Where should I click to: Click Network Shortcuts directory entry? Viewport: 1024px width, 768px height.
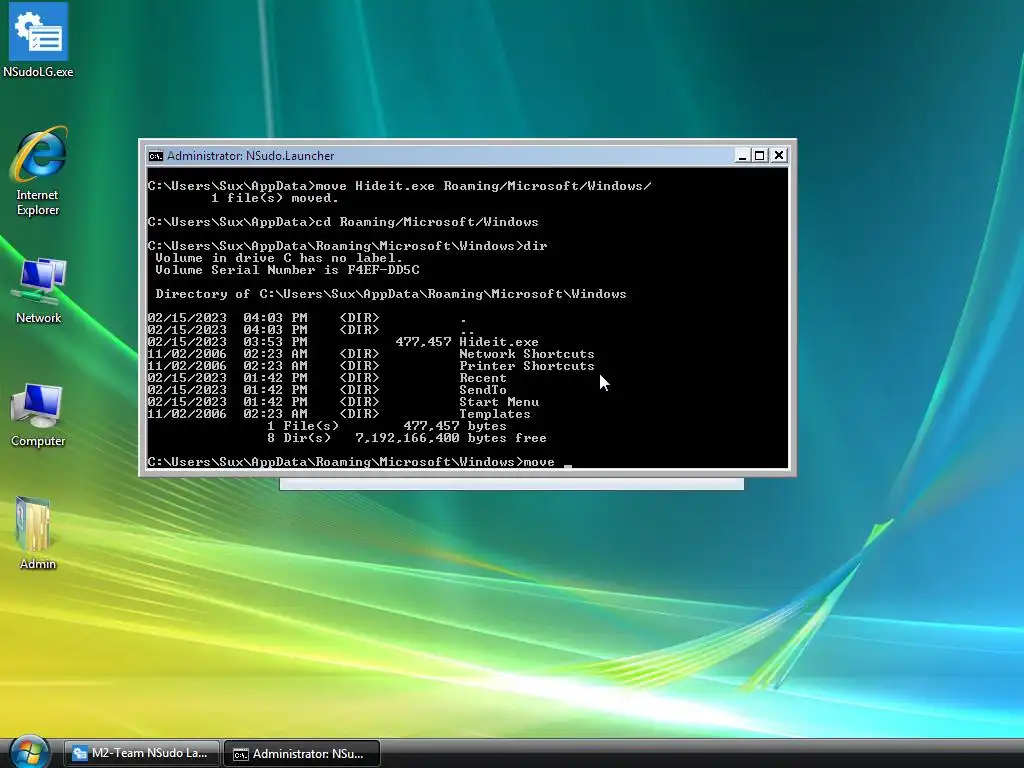(526, 354)
